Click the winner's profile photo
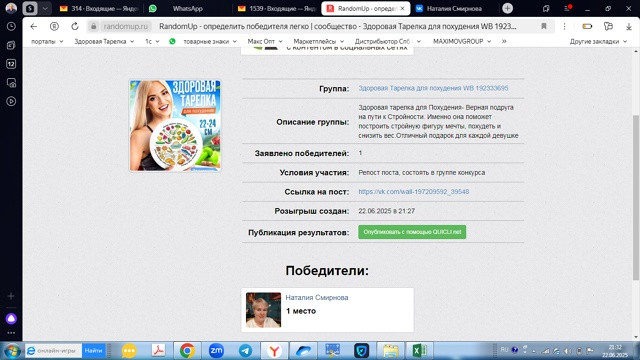 pyautogui.click(x=263, y=310)
